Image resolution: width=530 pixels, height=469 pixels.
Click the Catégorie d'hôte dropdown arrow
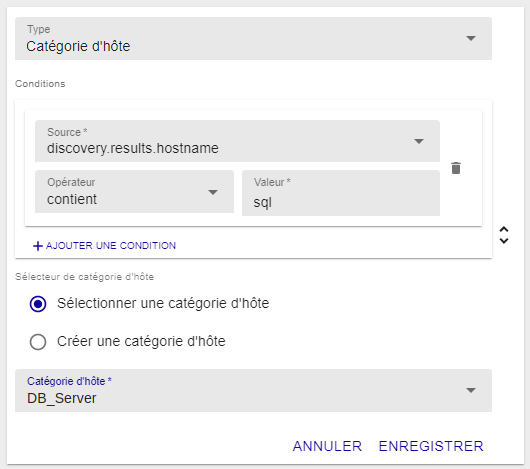471,390
